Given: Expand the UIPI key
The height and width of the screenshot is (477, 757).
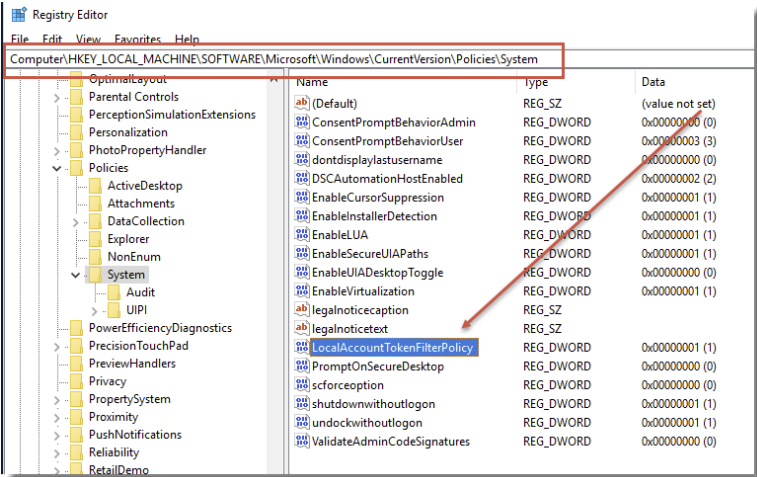Looking at the screenshot, I should [94, 311].
